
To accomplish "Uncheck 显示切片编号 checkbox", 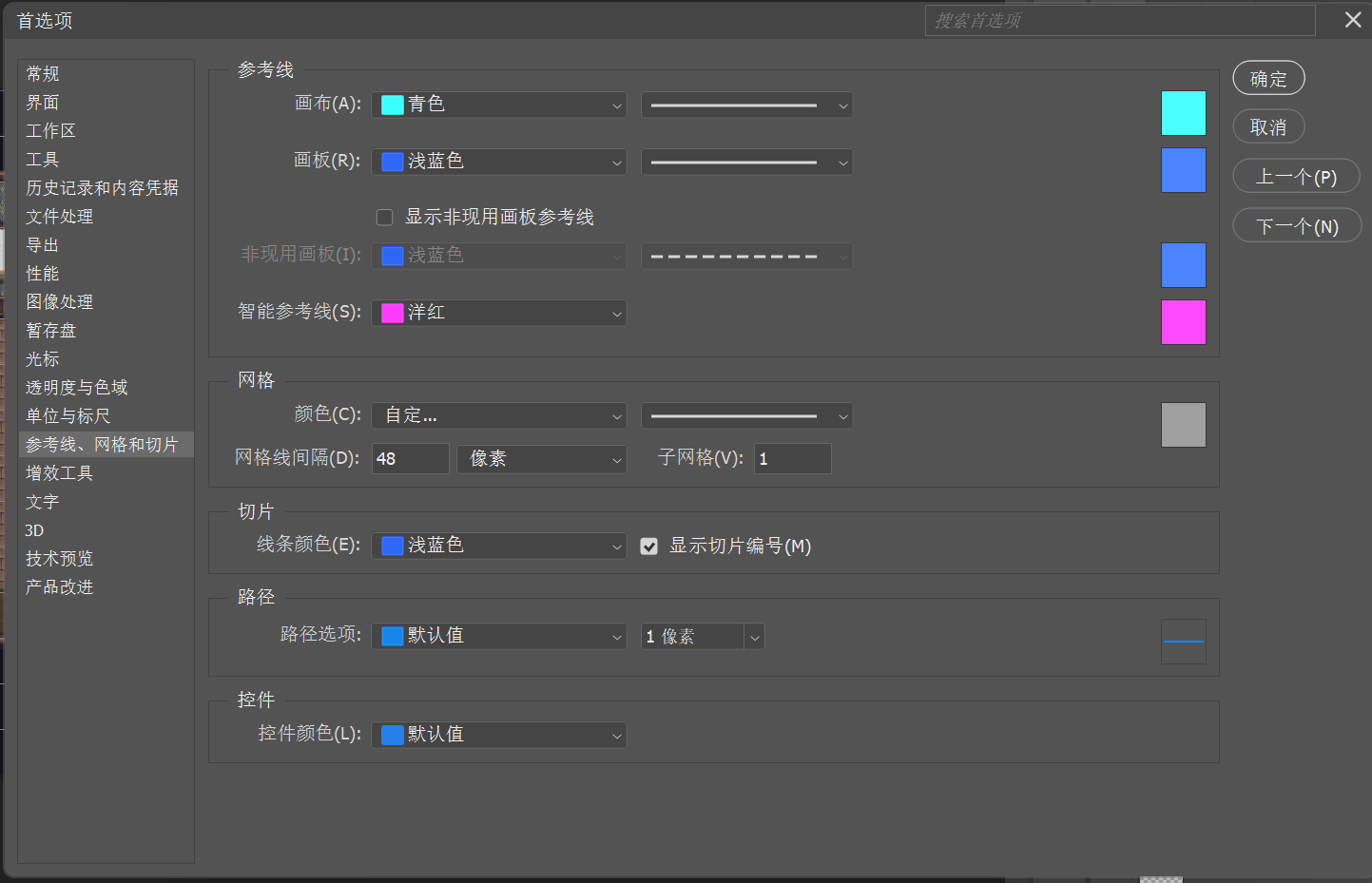I will (649, 547).
